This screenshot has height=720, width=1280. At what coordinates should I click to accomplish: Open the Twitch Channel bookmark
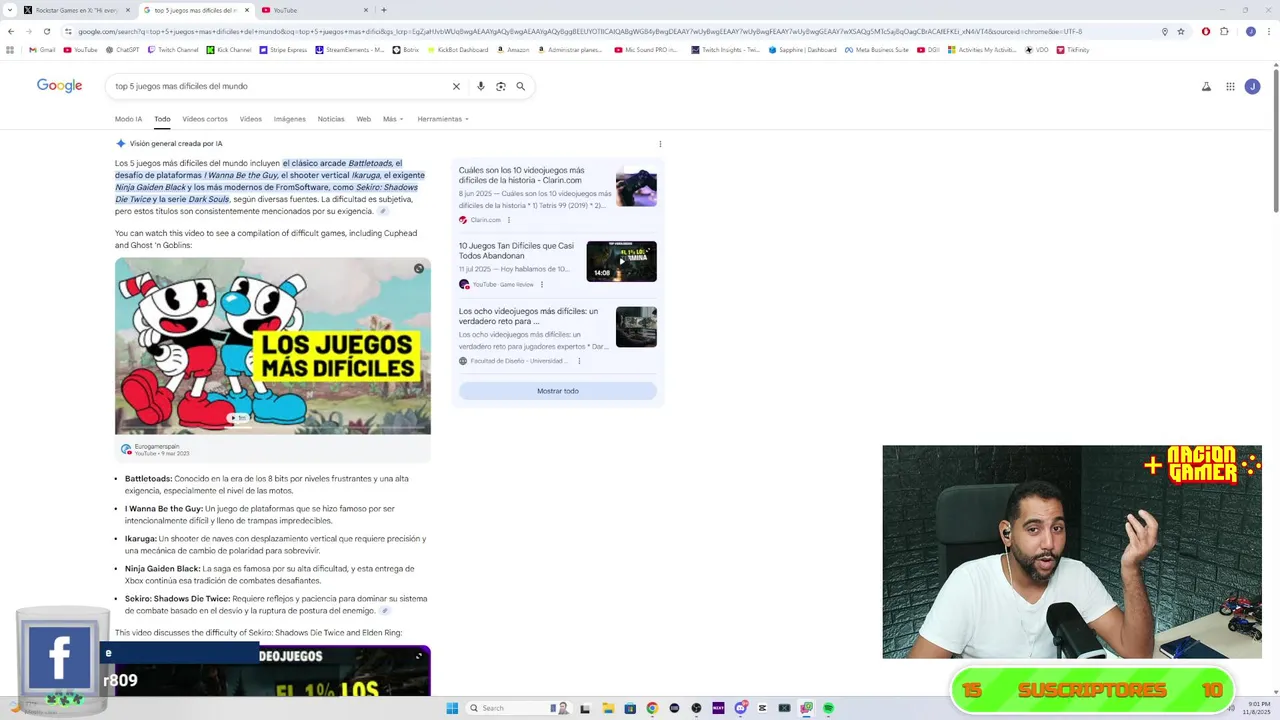click(x=173, y=49)
